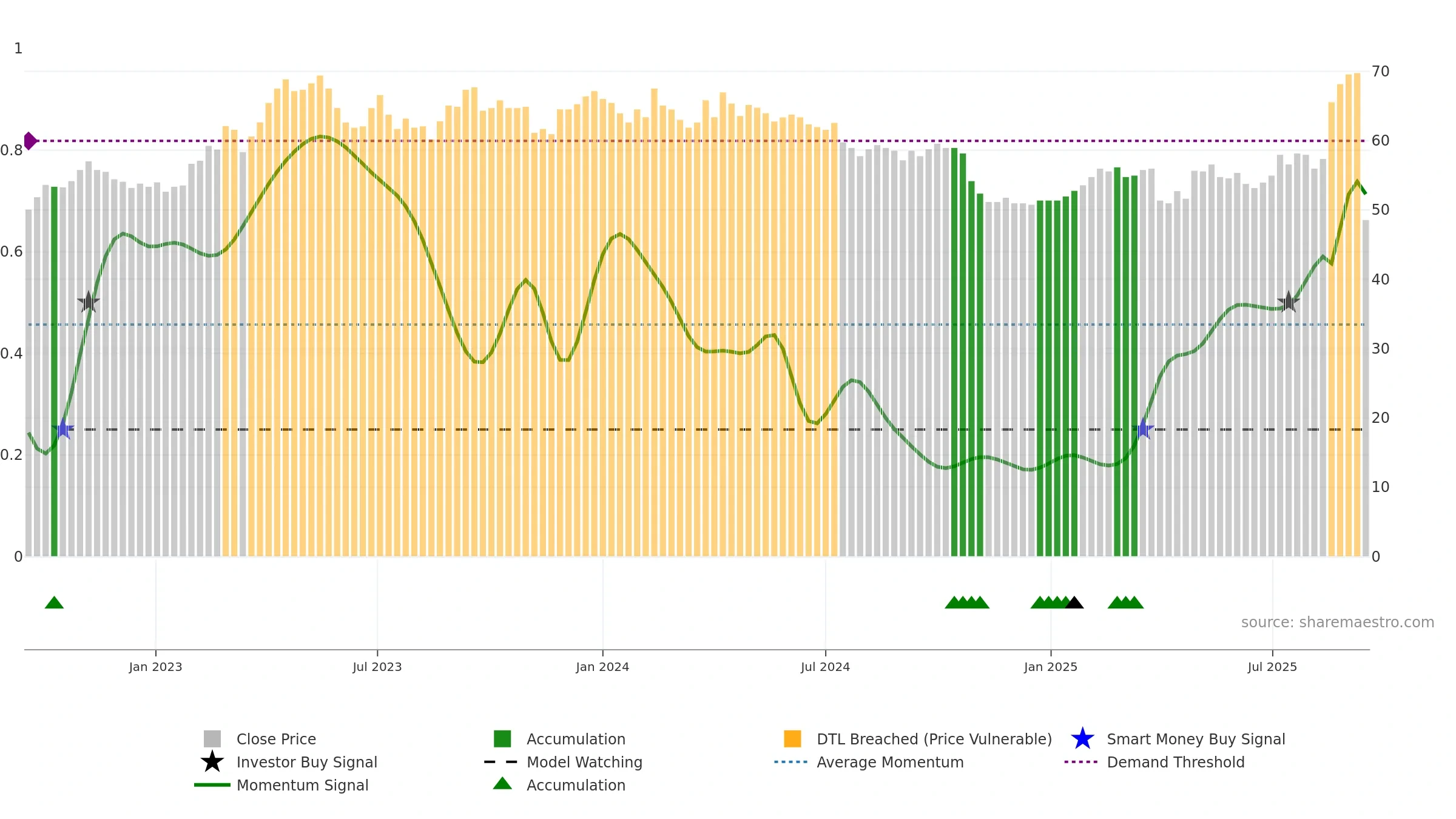Toggle the Momentum Signal legend entry
Image resolution: width=1456 pixels, height=819 pixels.
coord(281,785)
